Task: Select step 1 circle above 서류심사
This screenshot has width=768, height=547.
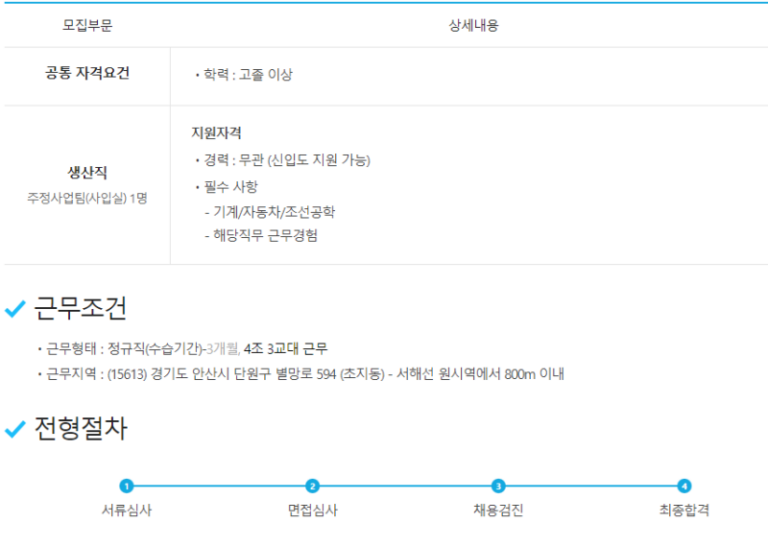Action: tap(126, 486)
